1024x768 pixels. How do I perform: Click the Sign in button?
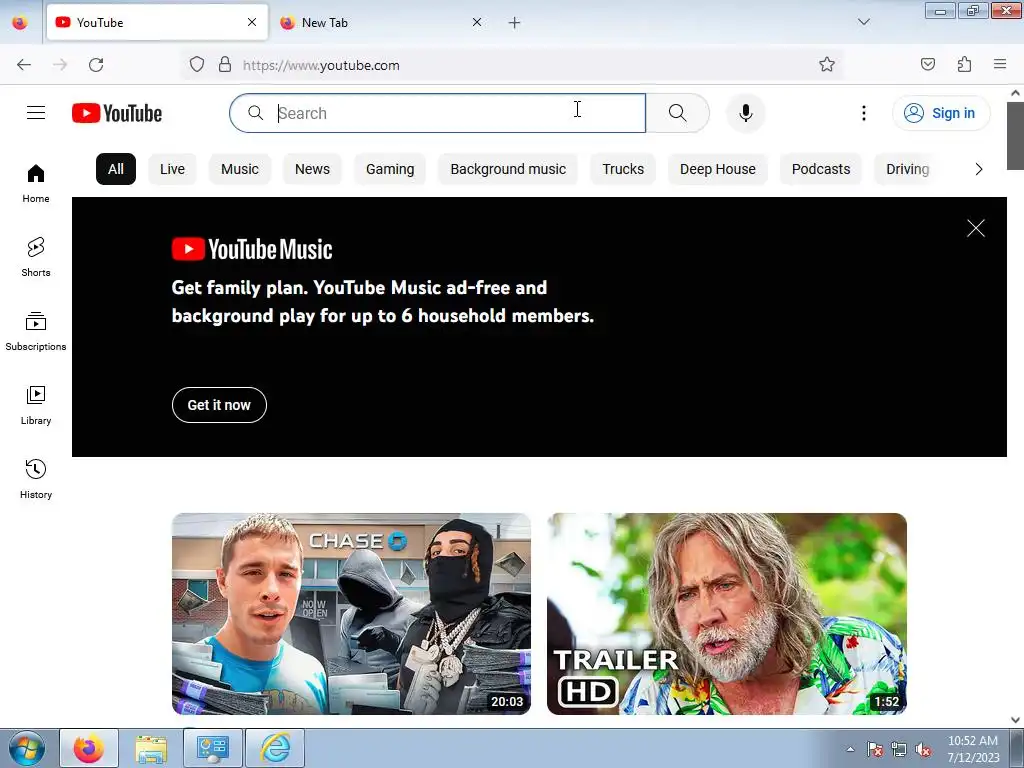point(940,113)
